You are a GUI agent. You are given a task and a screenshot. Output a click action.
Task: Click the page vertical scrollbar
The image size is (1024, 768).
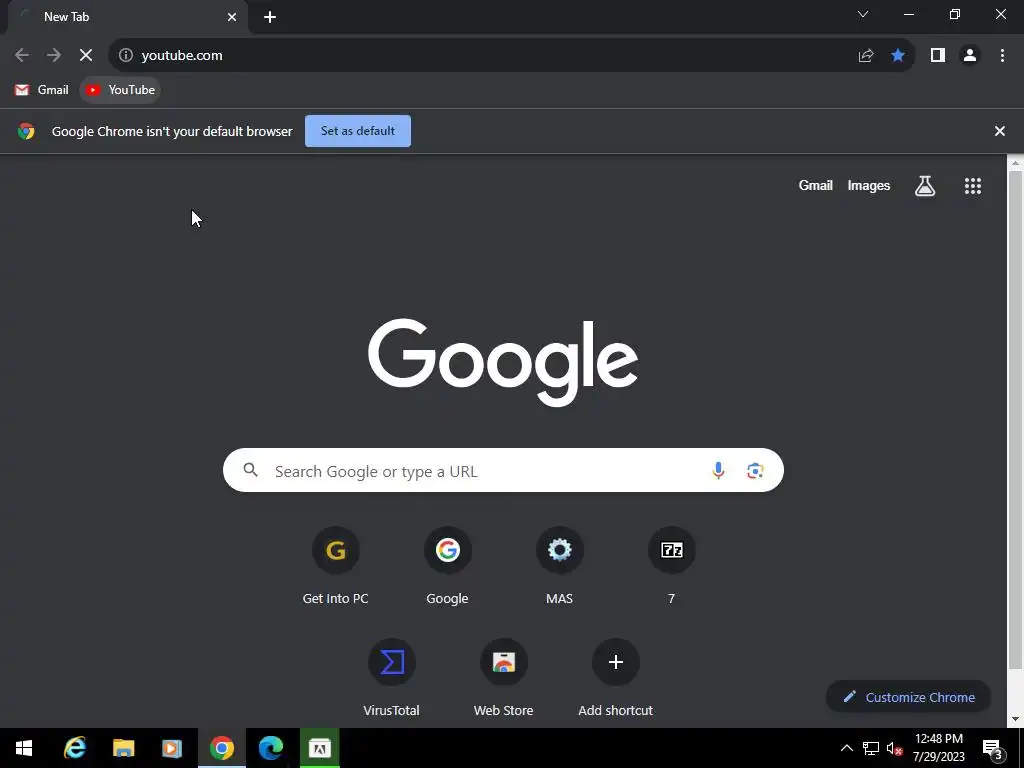1015,418
